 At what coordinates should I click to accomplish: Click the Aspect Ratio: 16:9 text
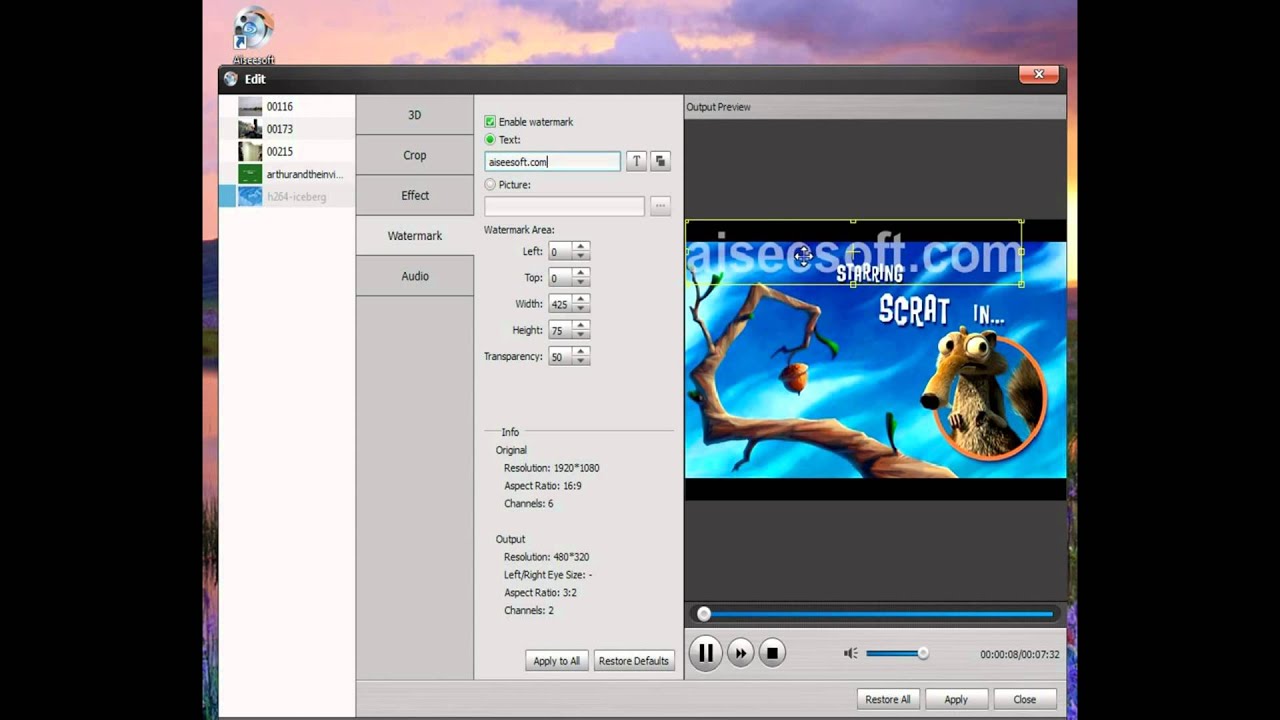tap(543, 486)
